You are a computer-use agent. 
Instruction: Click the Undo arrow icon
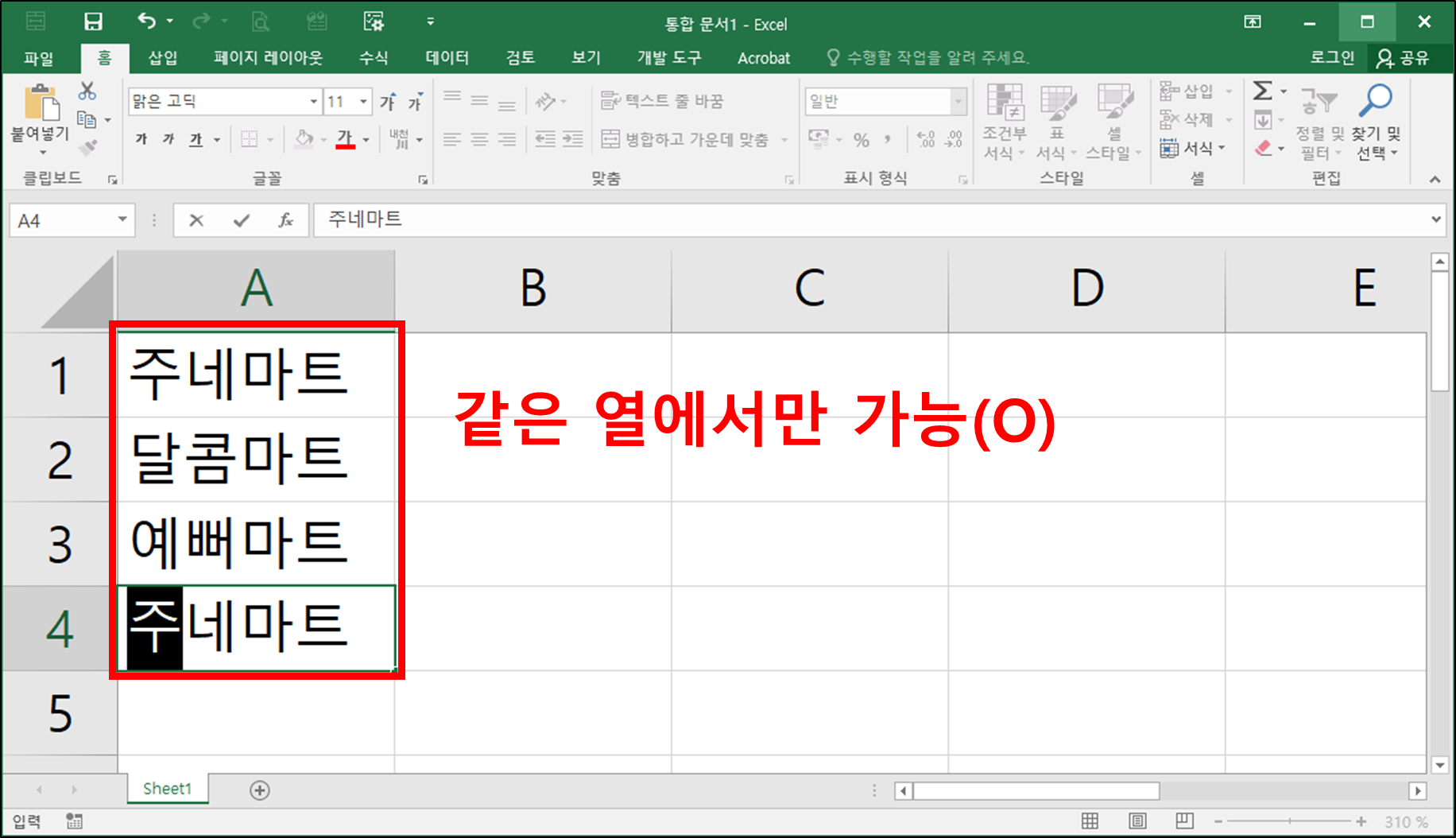pos(147,21)
